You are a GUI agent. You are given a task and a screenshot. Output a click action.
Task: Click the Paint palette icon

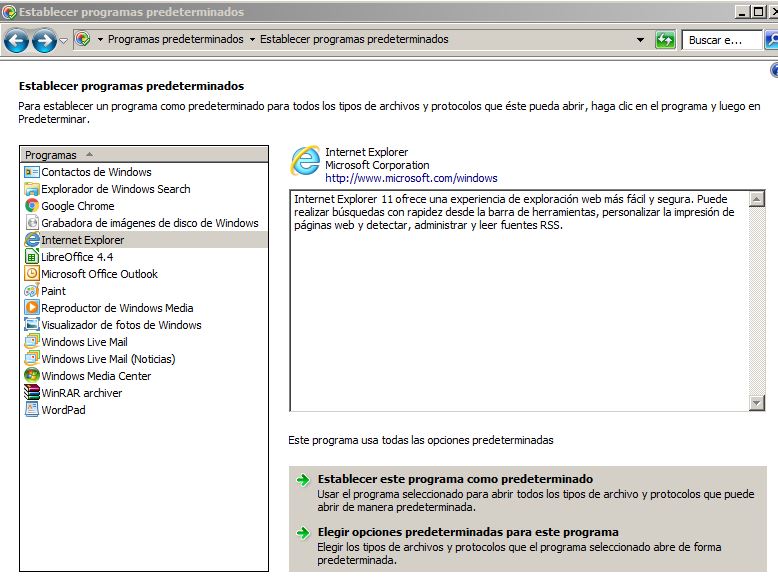click(x=32, y=291)
